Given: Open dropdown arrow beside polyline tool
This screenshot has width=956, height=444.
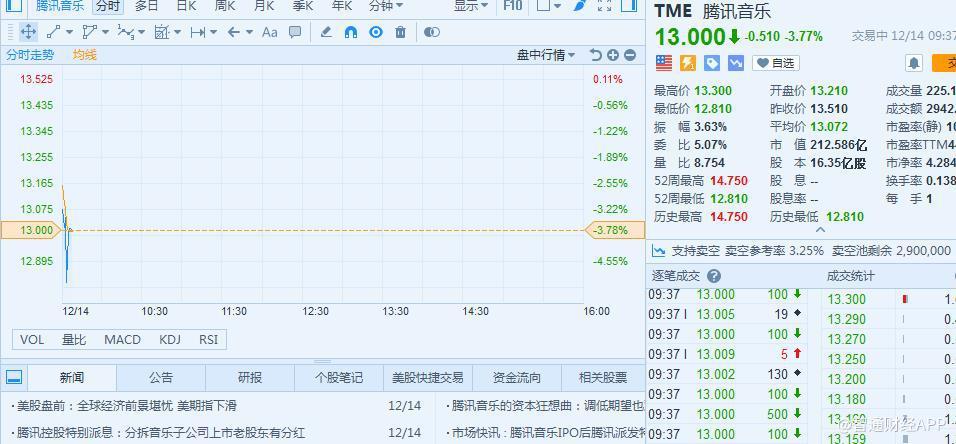Looking at the screenshot, I should point(105,32).
